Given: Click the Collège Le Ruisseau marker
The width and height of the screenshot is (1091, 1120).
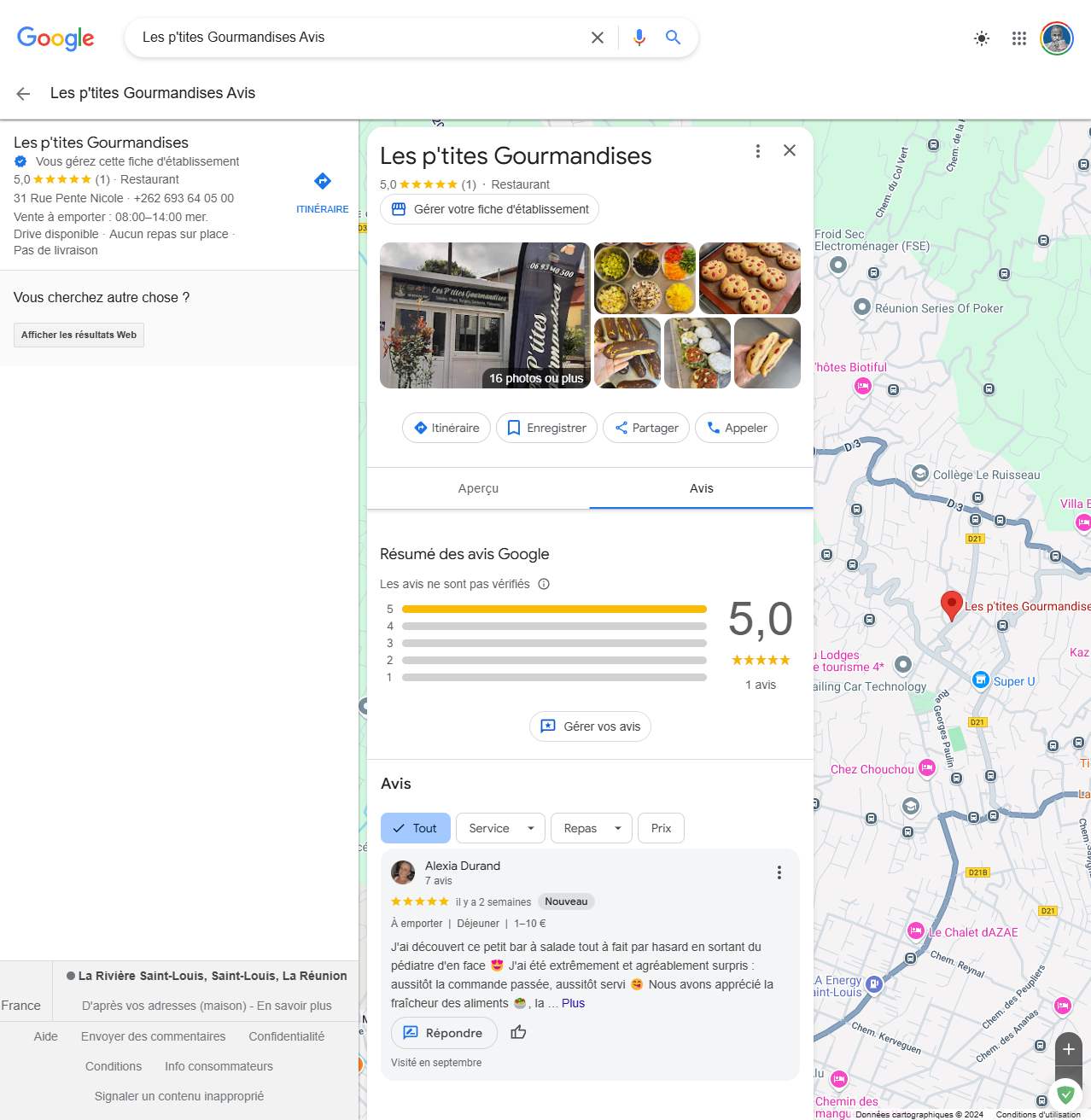Looking at the screenshot, I should coord(919,474).
